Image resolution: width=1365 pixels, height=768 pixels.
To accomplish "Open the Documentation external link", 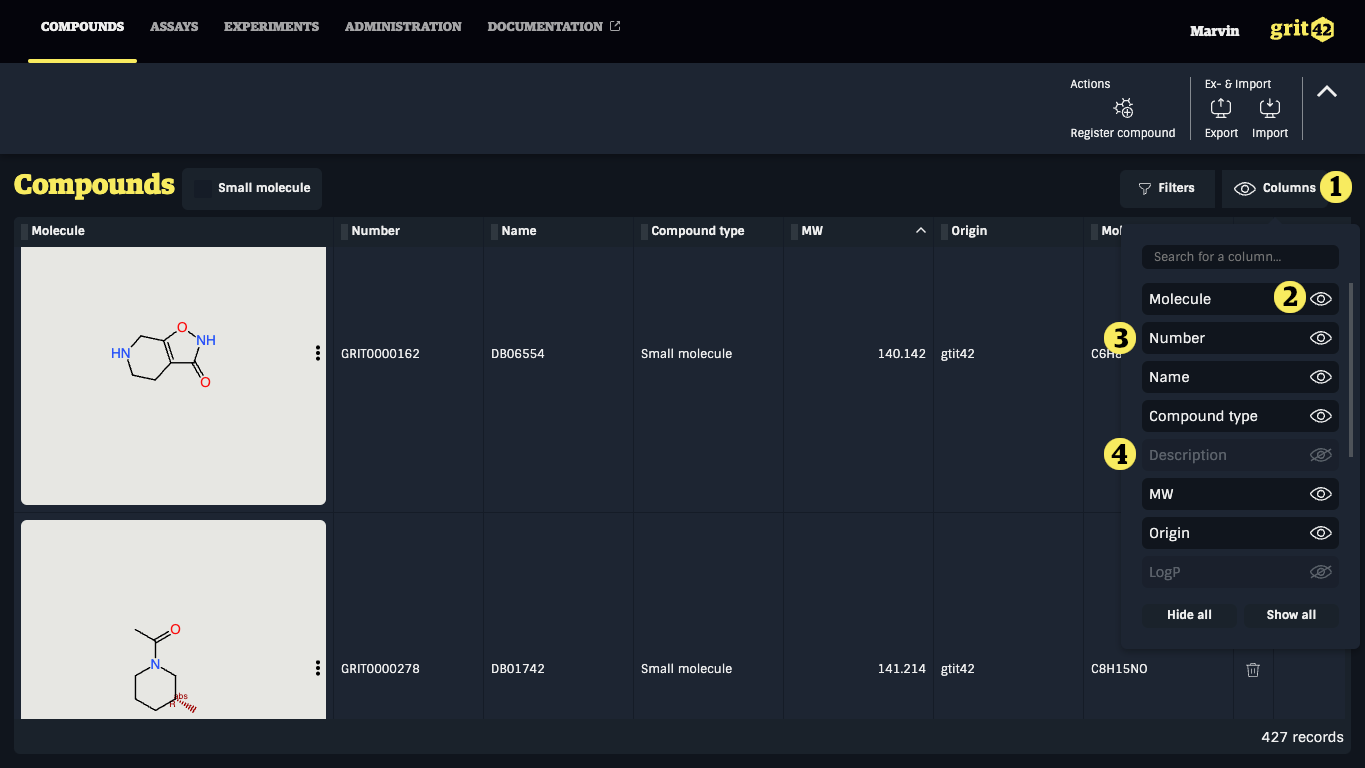I will click(x=554, y=27).
